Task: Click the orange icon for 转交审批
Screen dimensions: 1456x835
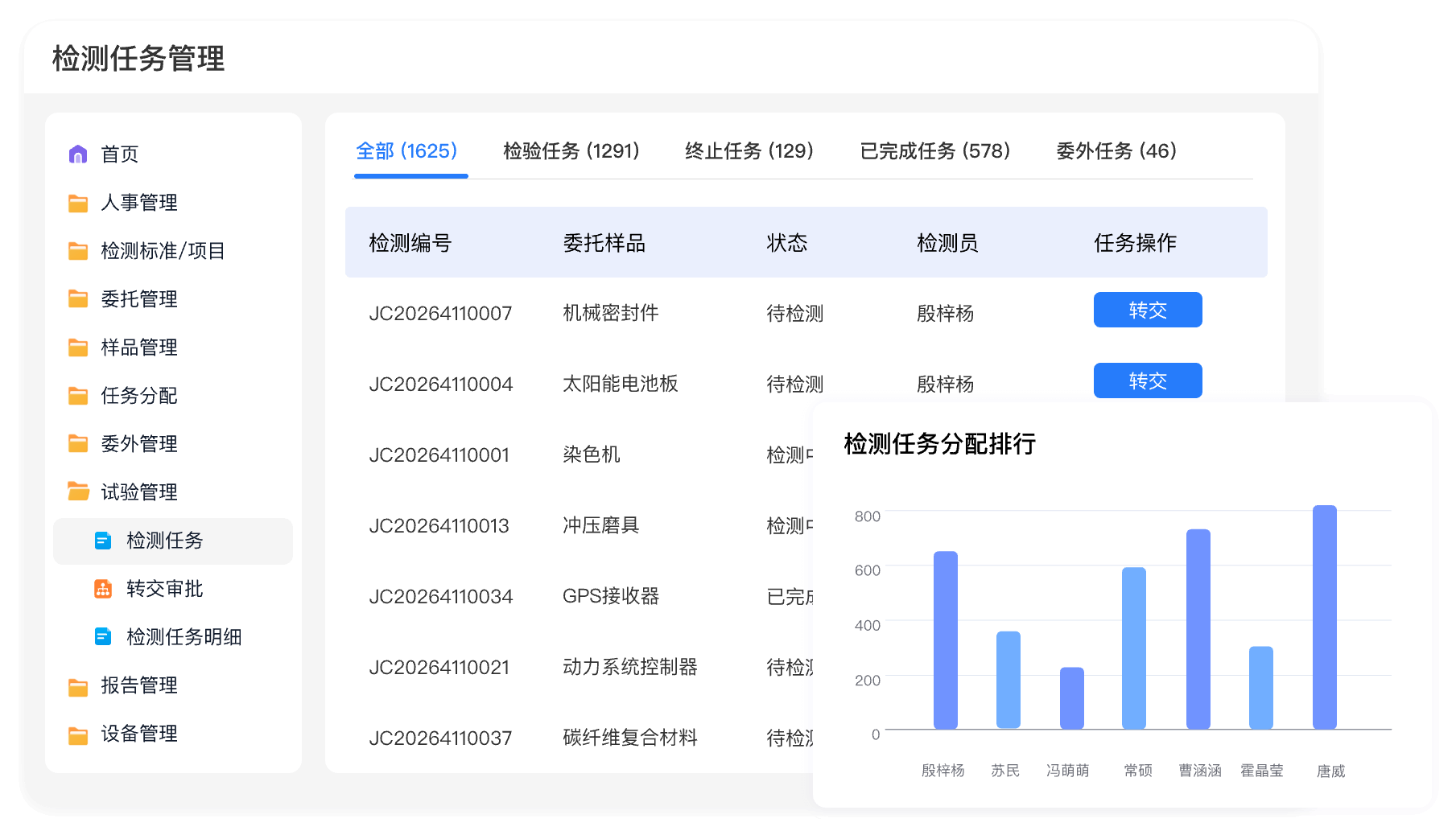Action: [x=103, y=589]
